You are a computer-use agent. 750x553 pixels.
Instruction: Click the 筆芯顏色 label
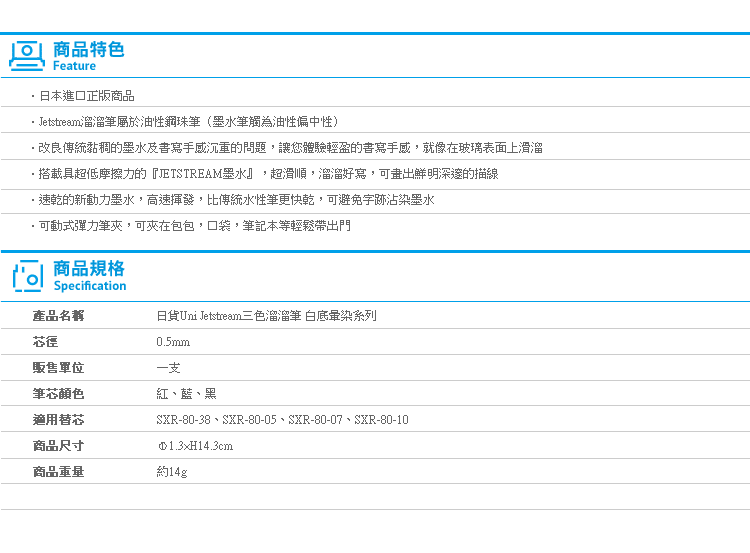[x=58, y=394]
